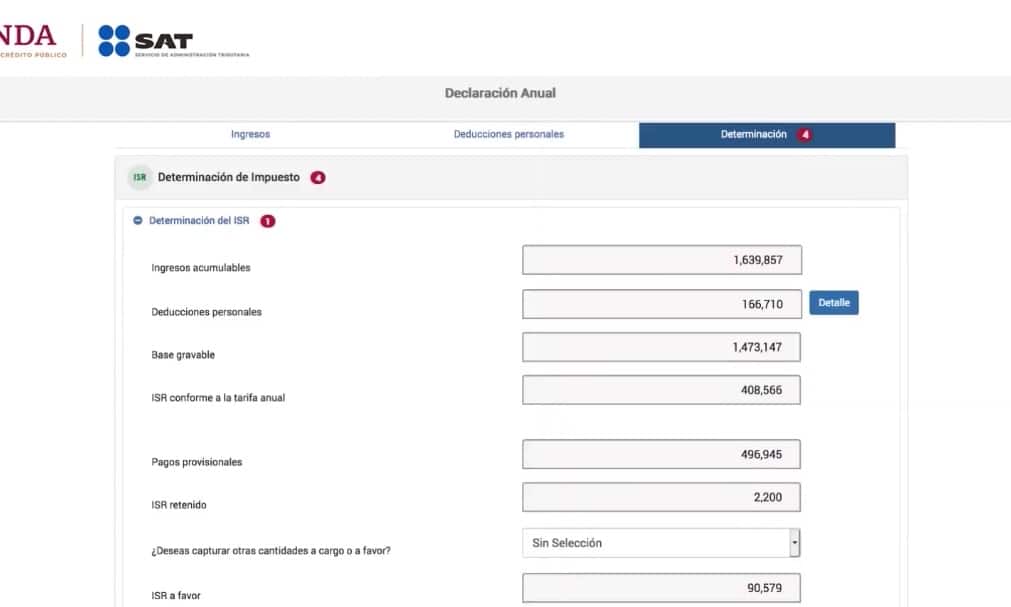
Task: Open the otras cantidades dropdown arrow
Action: [x=795, y=543]
